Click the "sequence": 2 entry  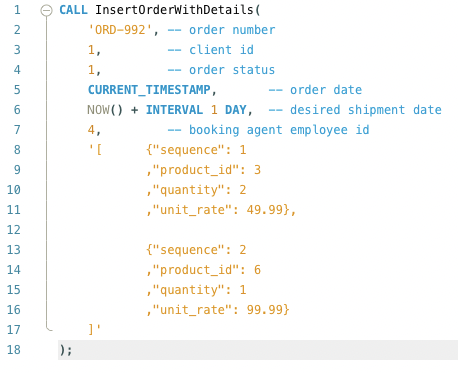pos(200,250)
